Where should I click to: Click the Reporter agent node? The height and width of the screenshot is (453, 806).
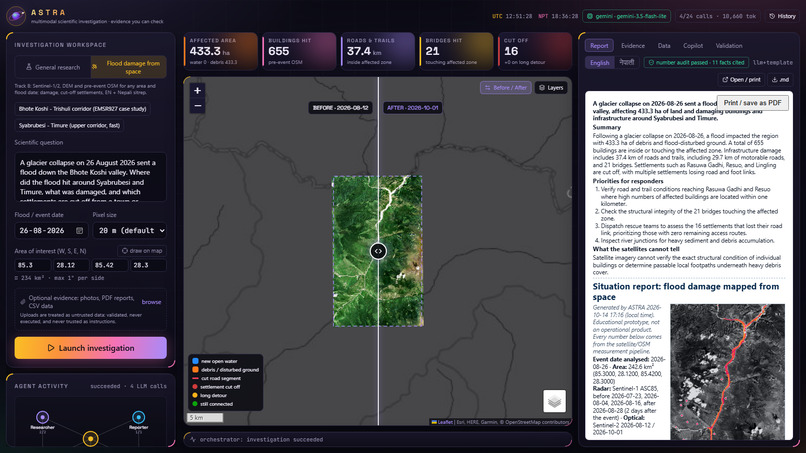[138, 417]
